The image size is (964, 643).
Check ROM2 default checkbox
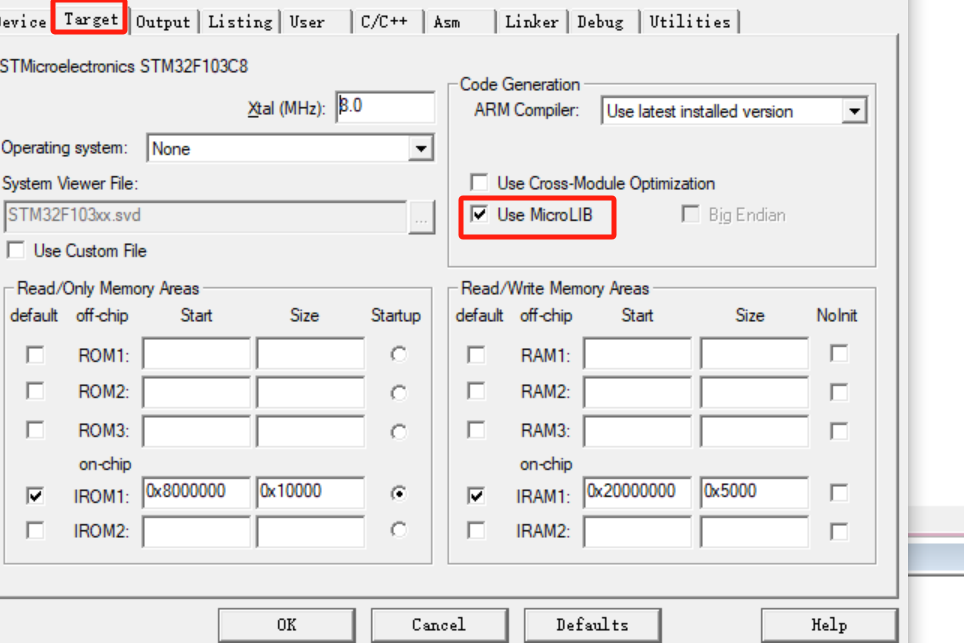pyautogui.click(x=35, y=391)
